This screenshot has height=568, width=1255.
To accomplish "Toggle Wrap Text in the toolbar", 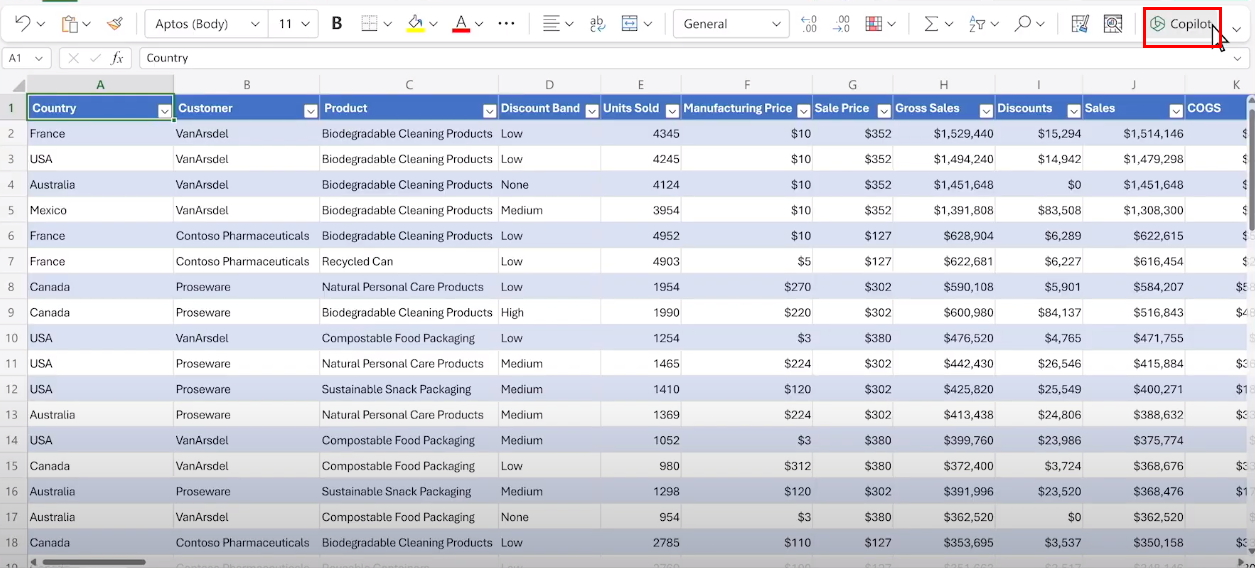I will click(598, 23).
